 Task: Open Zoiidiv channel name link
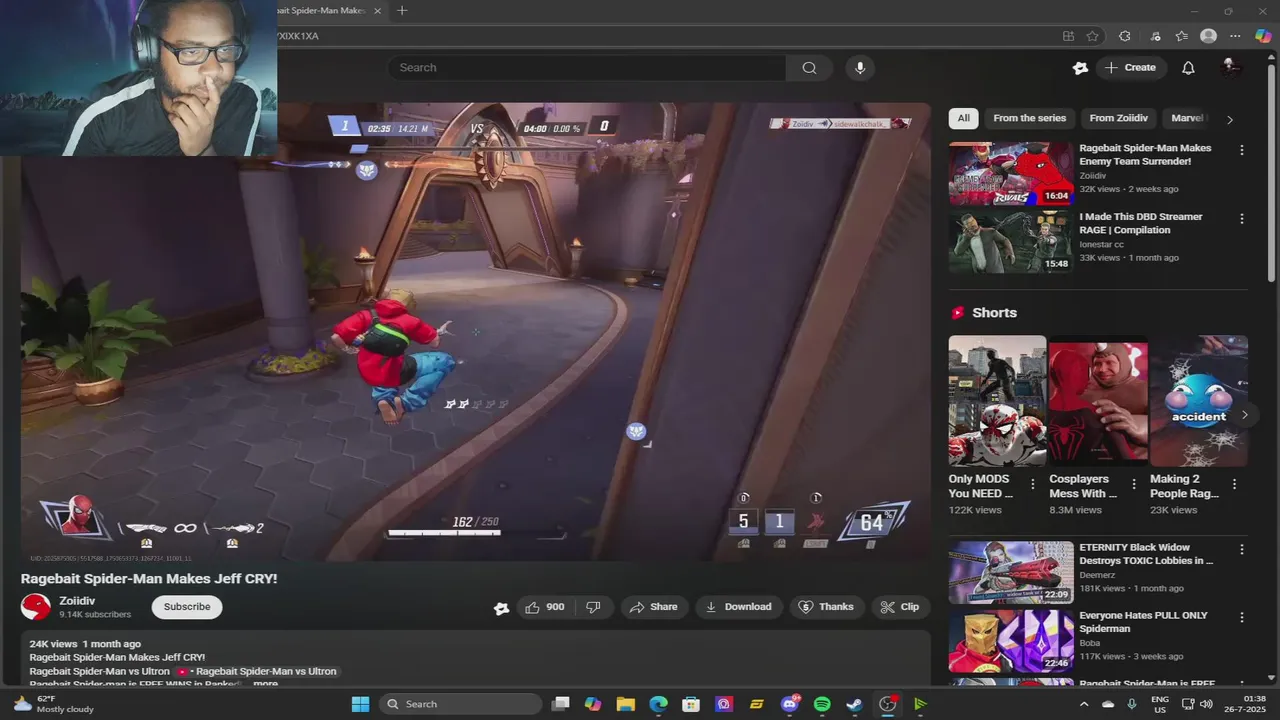click(77, 601)
